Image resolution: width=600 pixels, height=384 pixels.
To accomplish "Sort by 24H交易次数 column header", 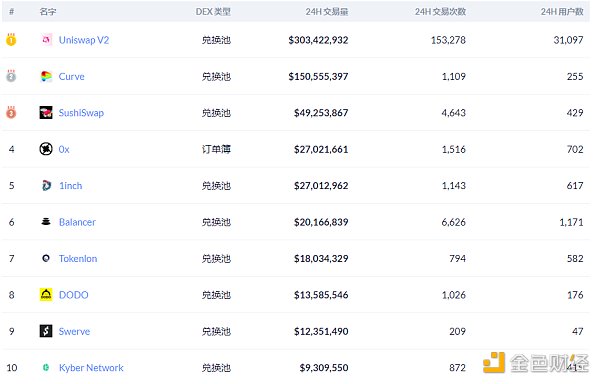I will (440, 12).
